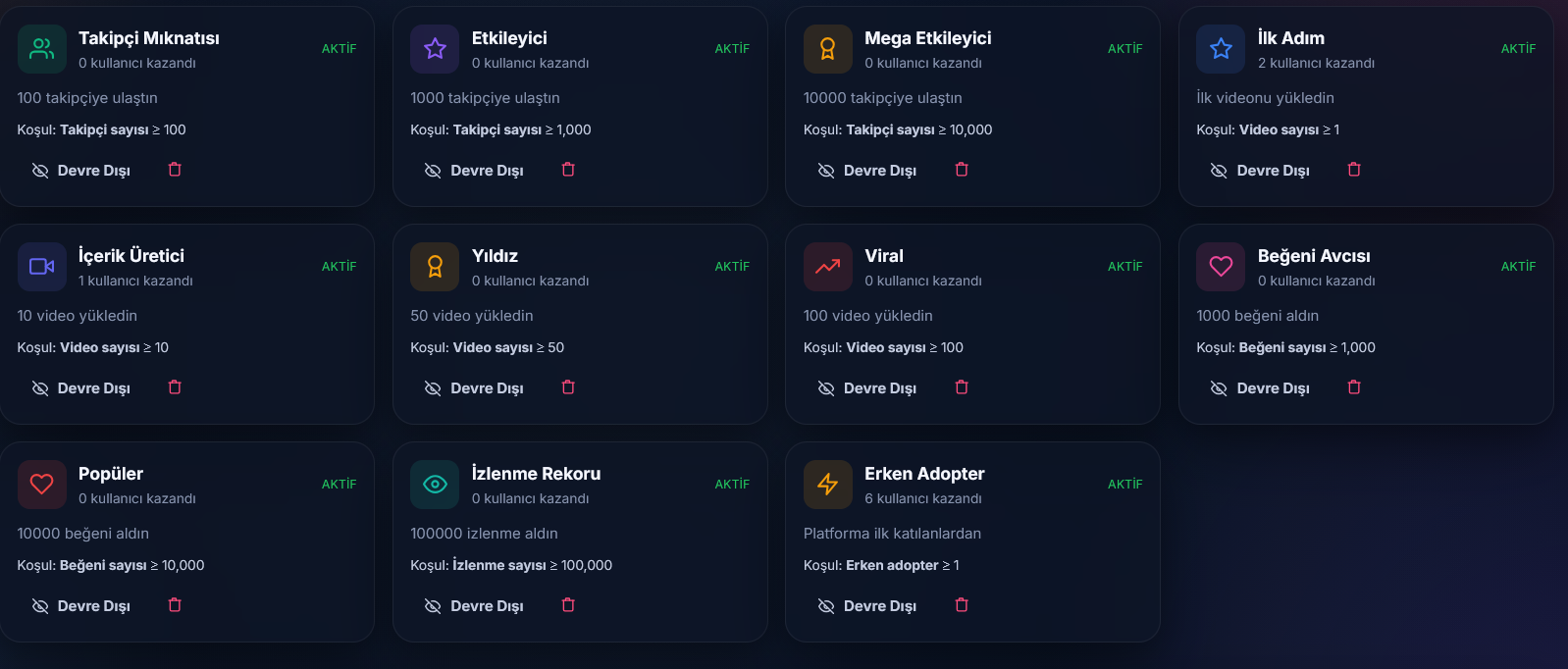Toggle Devre Dışı on Yıldız badge
The height and width of the screenshot is (669, 1568).
click(x=474, y=388)
